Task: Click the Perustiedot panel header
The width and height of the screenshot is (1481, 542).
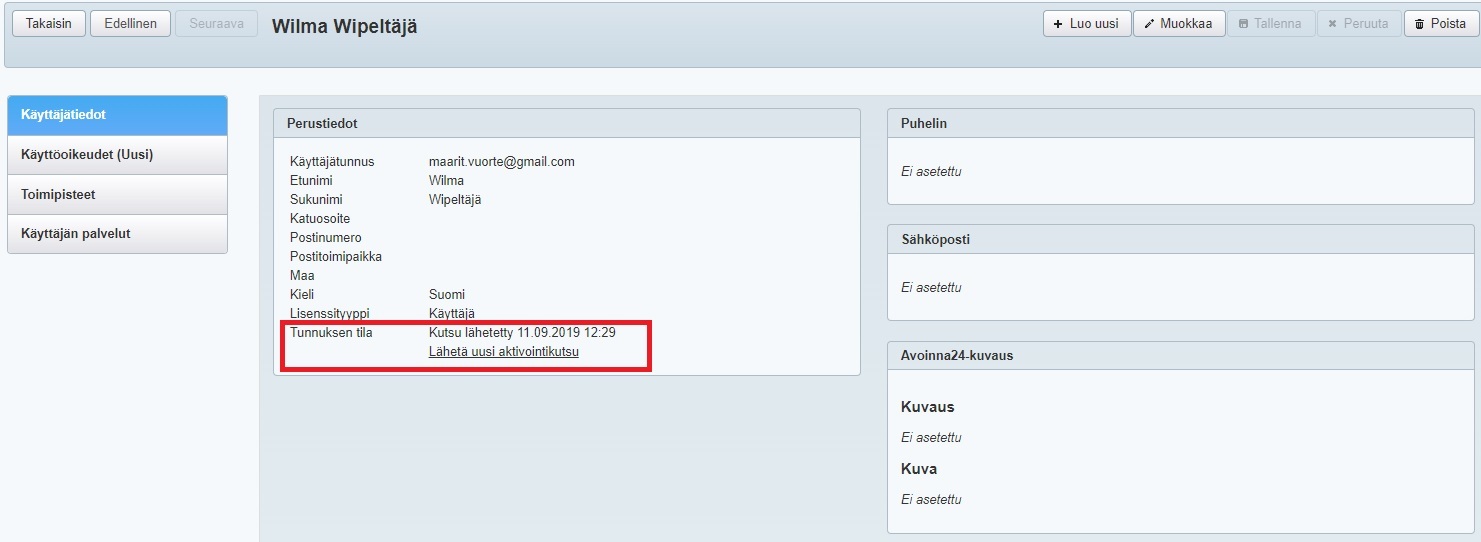Action: [566, 123]
